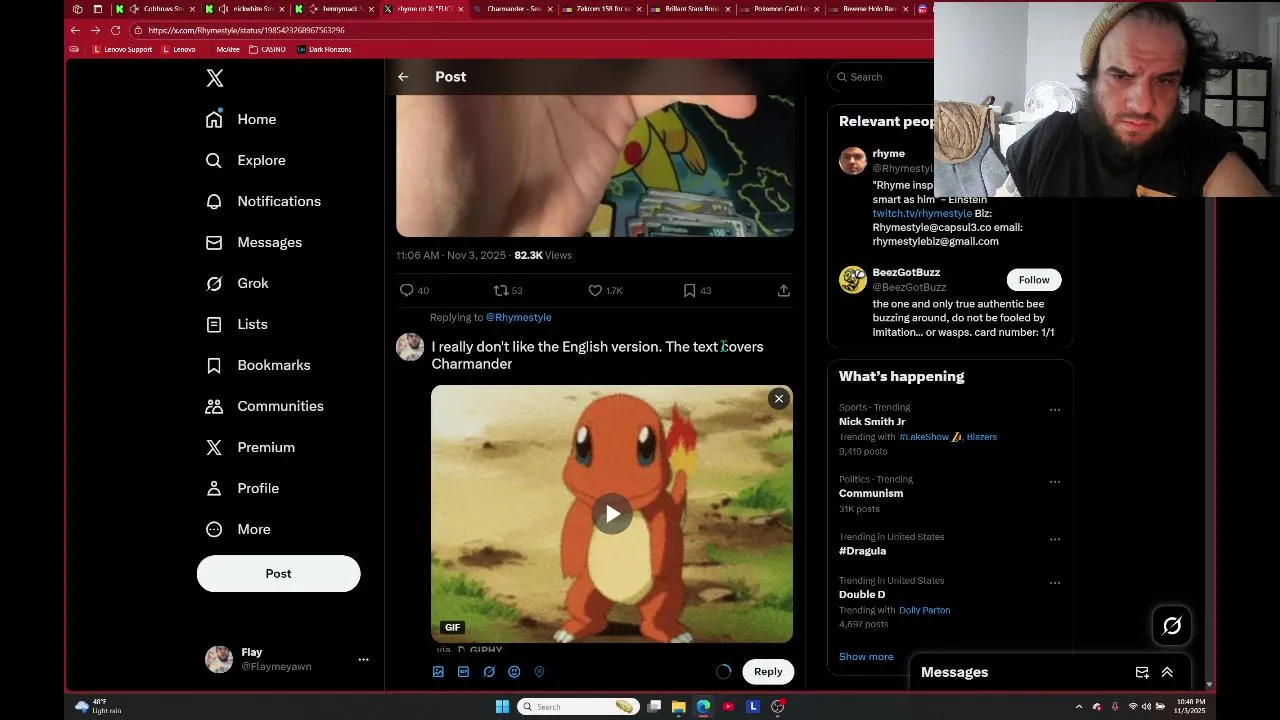Focus the X Search field
Viewport: 1280px width, 720px height.
pyautogui.click(x=882, y=77)
